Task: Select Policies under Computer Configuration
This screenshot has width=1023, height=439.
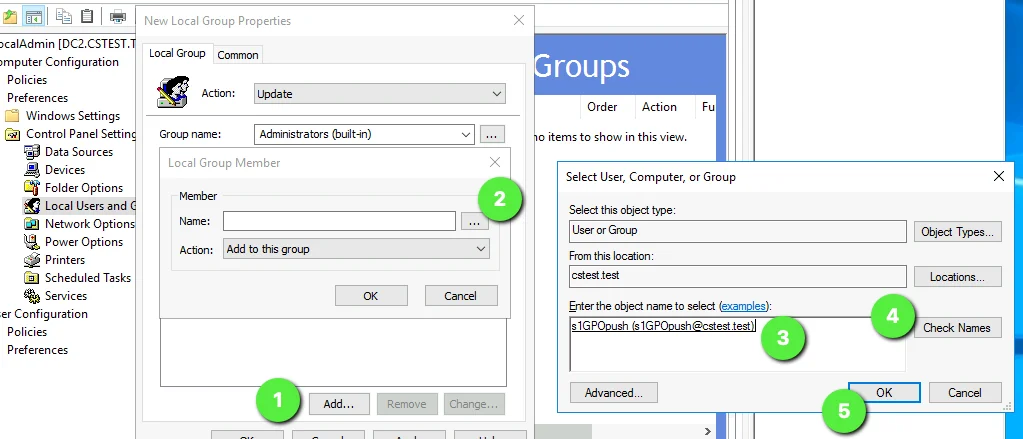Action: tap(27, 80)
